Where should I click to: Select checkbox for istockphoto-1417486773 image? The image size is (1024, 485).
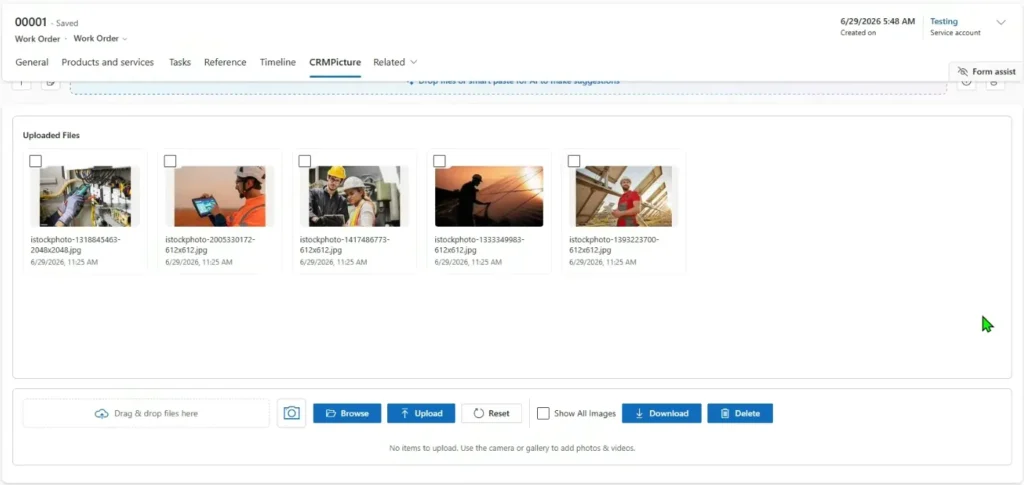(x=304, y=161)
